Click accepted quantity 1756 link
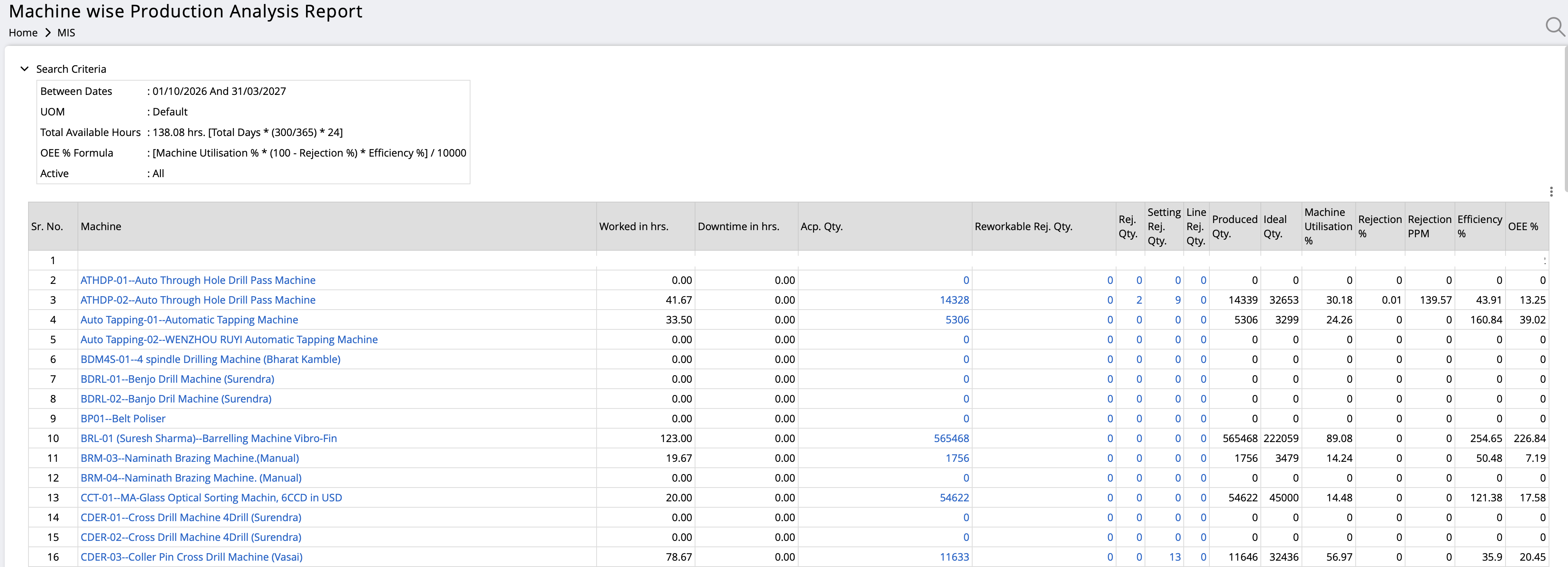This screenshot has width=1568, height=567. tap(957, 458)
